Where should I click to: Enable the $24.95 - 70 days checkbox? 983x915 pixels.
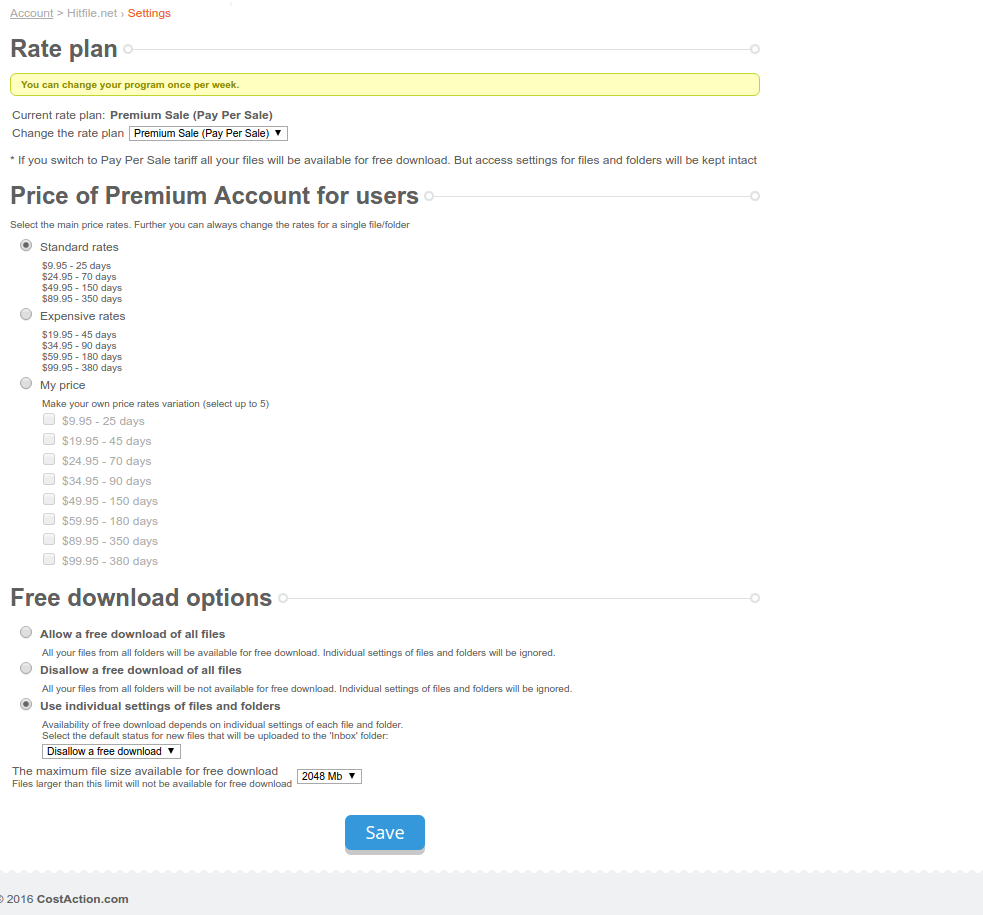tap(49, 460)
